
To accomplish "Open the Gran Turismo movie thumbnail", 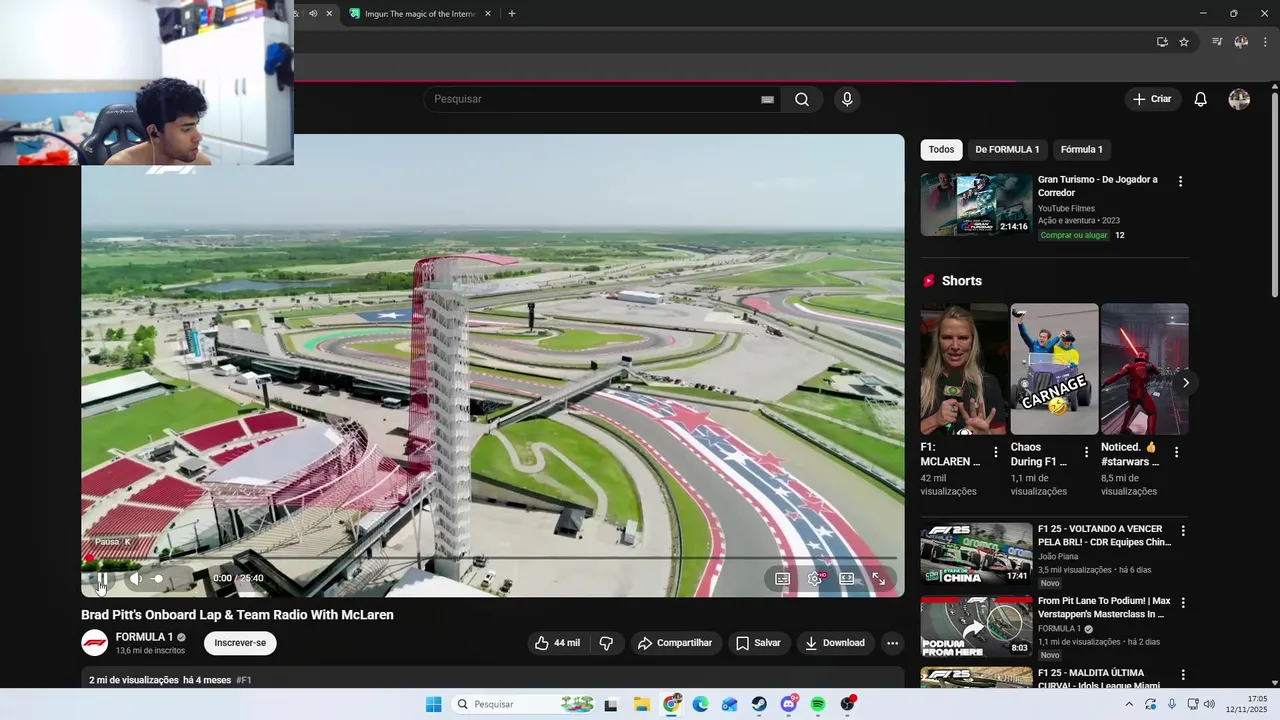I will pos(976,205).
